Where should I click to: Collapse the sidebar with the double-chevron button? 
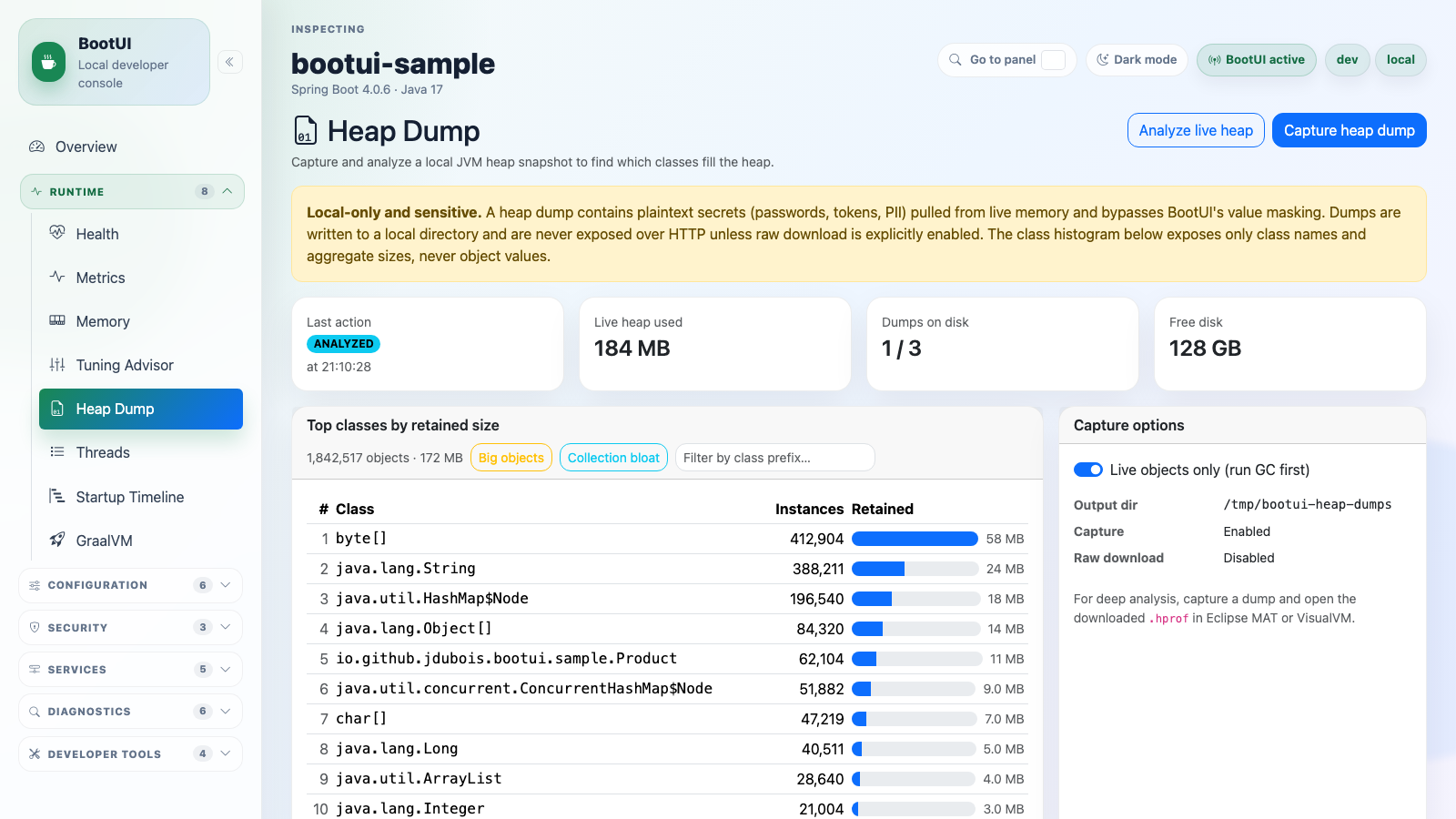(230, 62)
